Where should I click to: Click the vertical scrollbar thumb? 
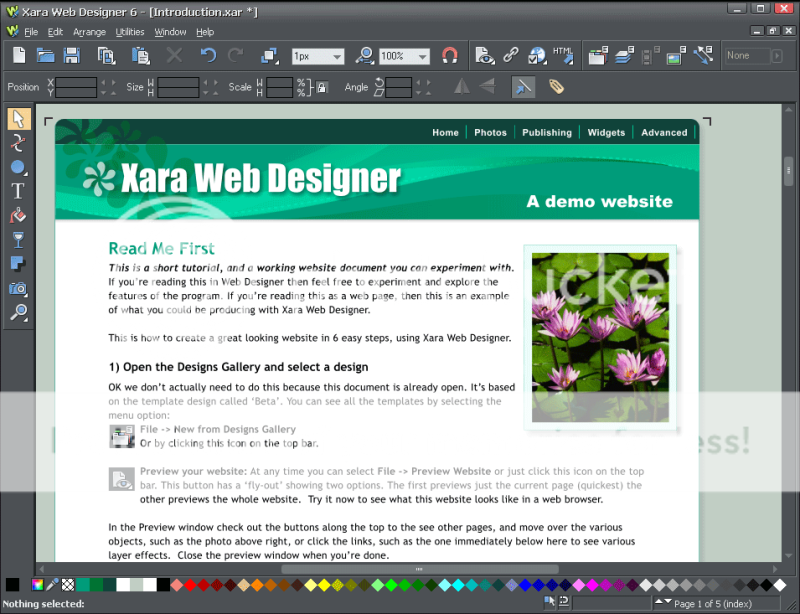788,171
